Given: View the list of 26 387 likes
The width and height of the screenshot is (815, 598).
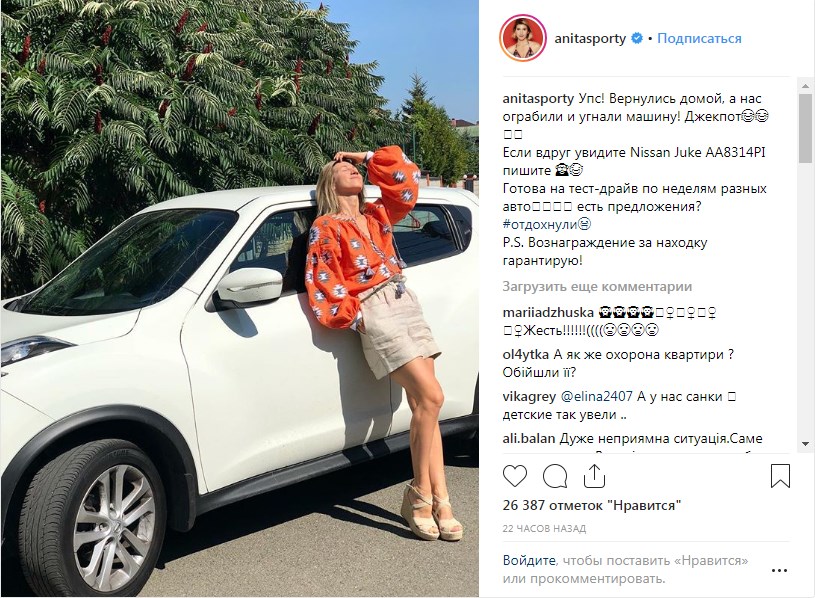Looking at the screenshot, I should click(x=592, y=505).
